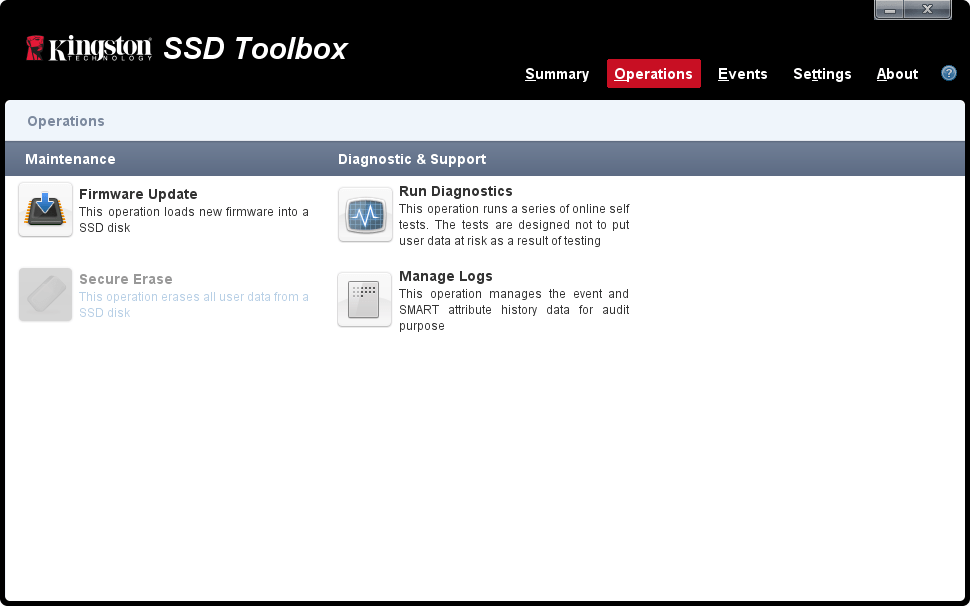Click the 'SMART attribute history data' description
Viewport: 970px width, 606px height.
point(514,309)
